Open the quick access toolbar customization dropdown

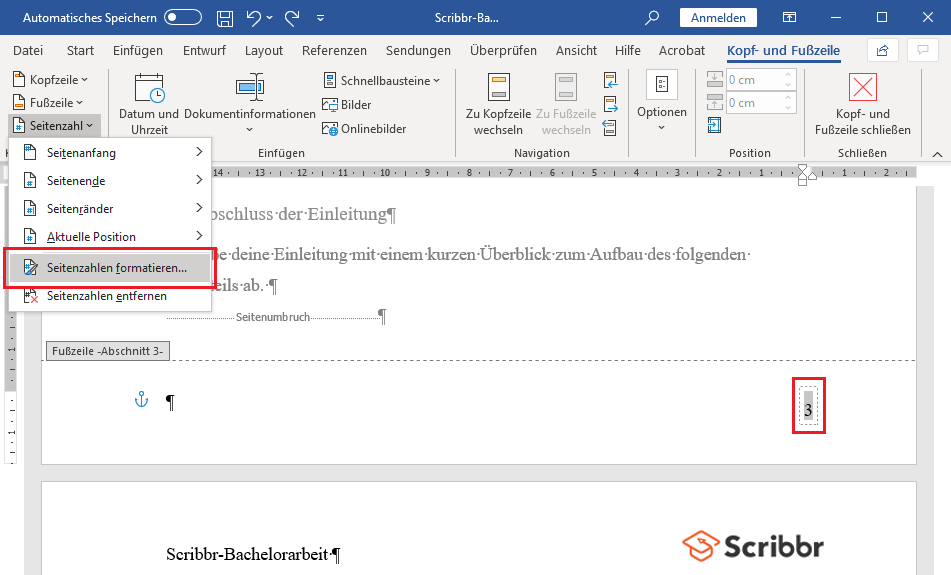coord(320,18)
